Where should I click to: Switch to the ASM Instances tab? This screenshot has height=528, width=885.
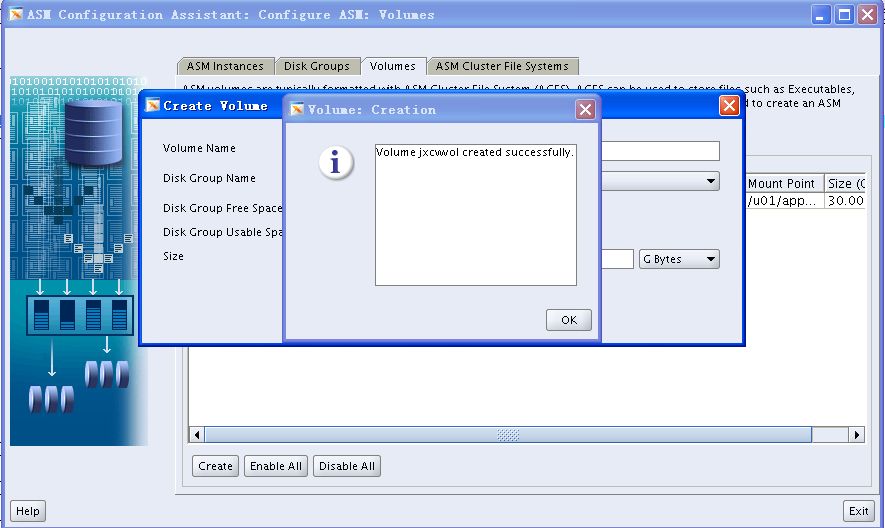point(225,66)
